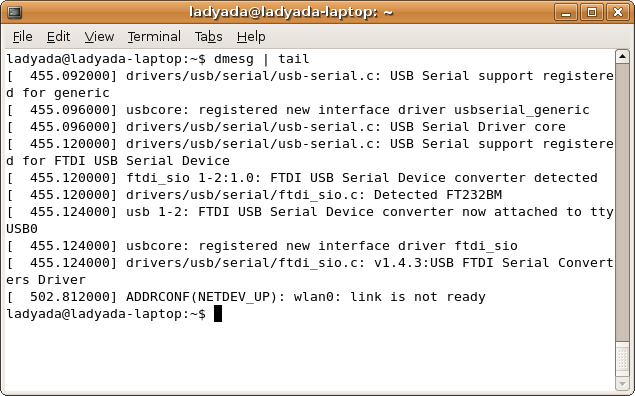Click the terminal window icon in title bar
Image resolution: width=635 pixels, height=396 pixels.
coord(15,12)
